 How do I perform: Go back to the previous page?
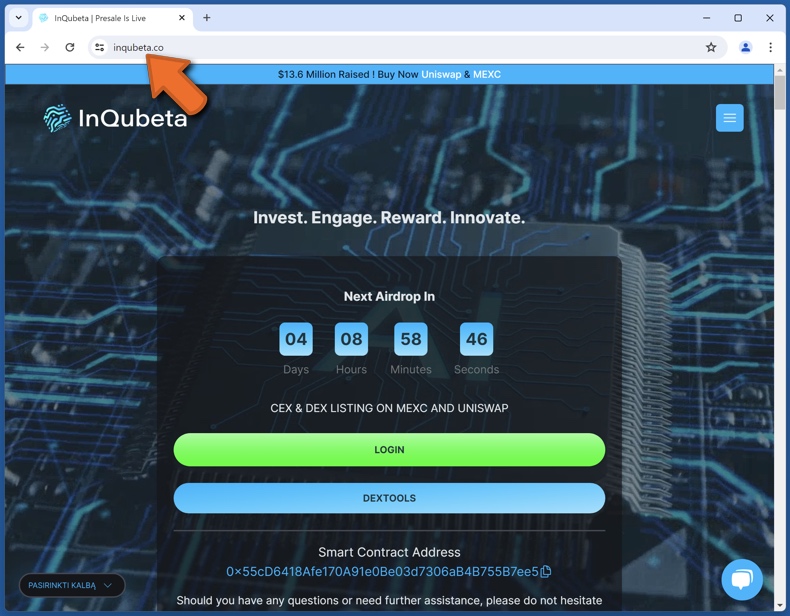coord(20,47)
